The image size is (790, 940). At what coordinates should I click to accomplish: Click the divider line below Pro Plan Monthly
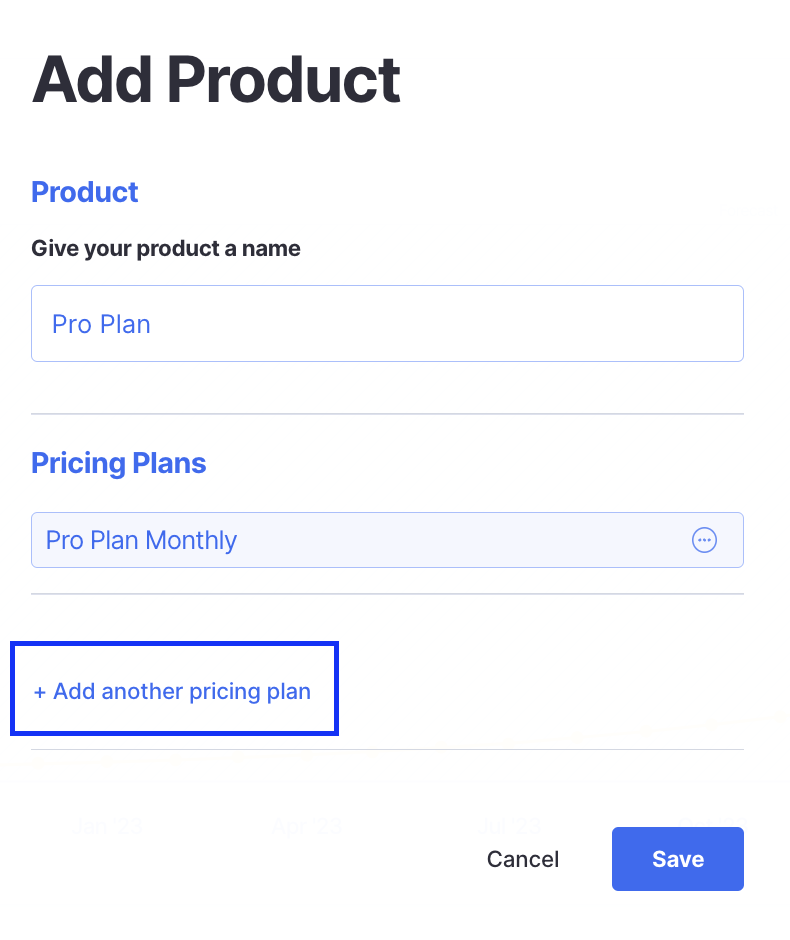tap(387, 594)
